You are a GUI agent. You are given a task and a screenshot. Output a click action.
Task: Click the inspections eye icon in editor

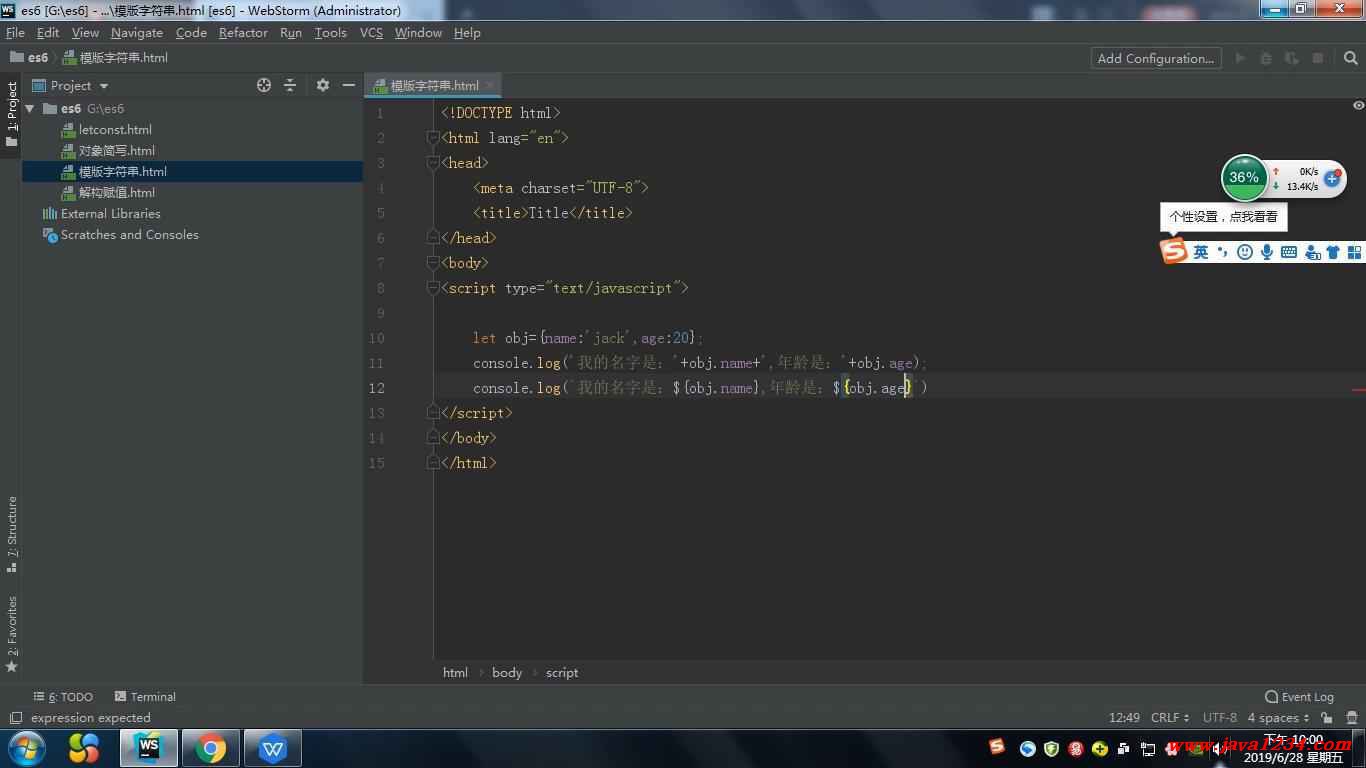tap(1358, 105)
